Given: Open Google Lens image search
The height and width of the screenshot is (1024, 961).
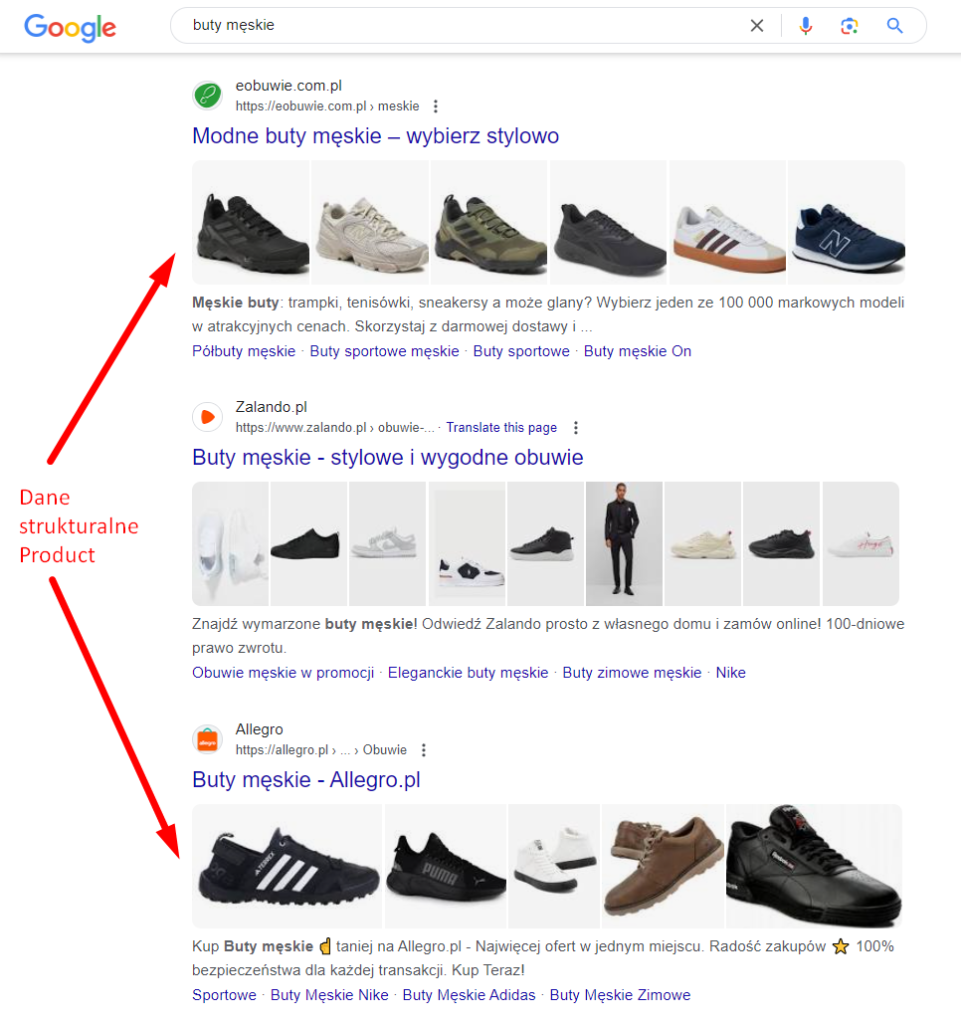Looking at the screenshot, I should click(850, 26).
